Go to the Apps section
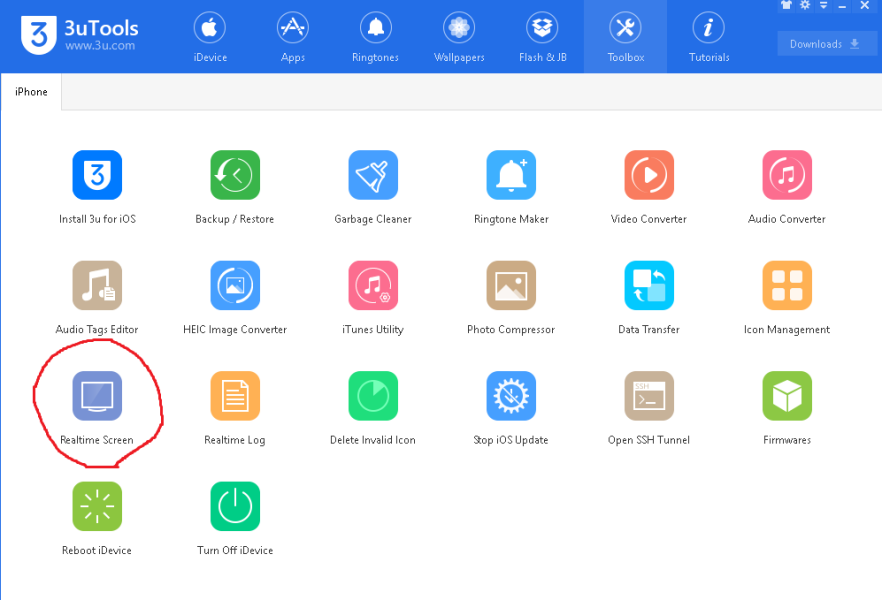Viewport: 882px width, 600px height. 292,37
